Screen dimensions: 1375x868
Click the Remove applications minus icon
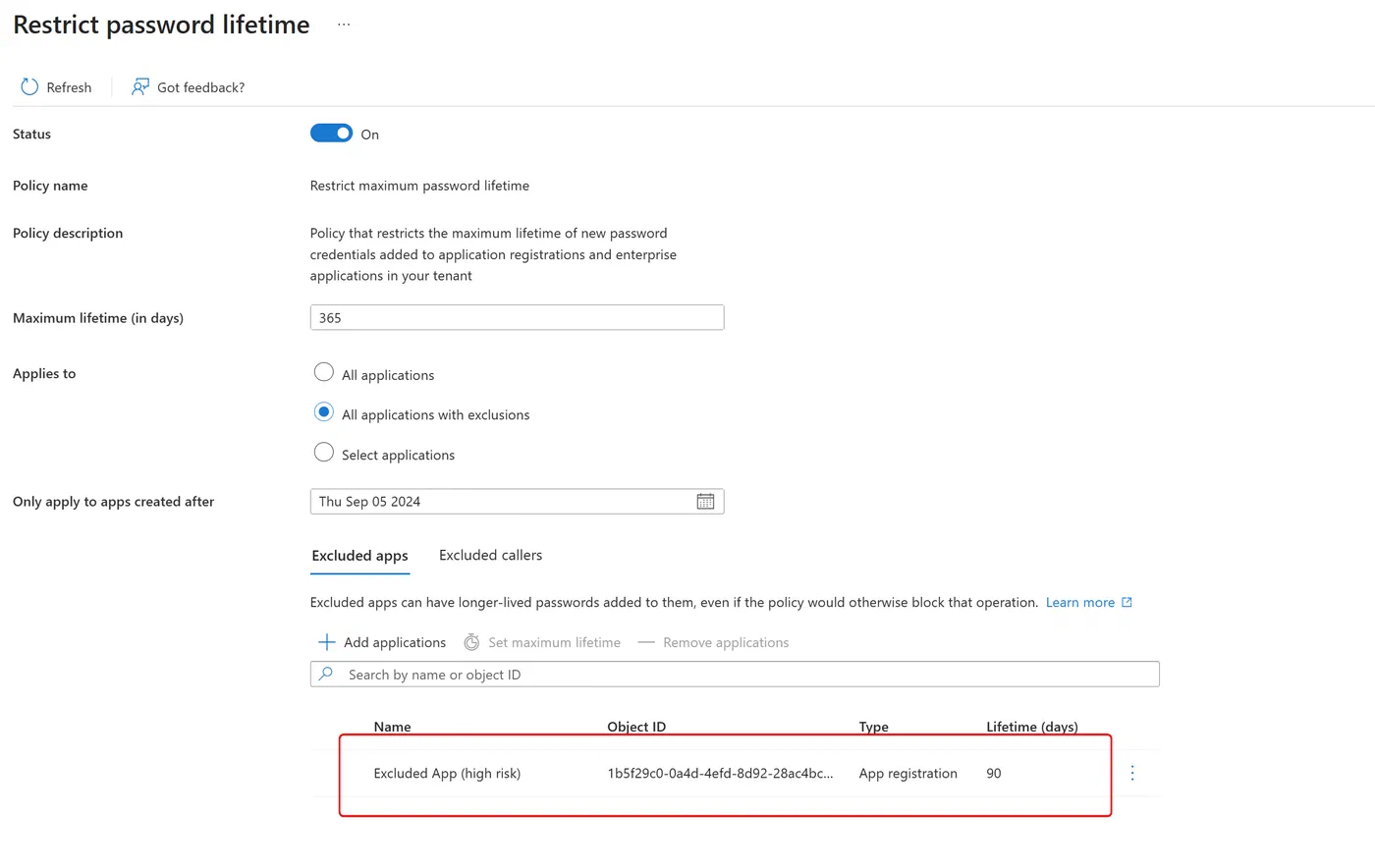pyautogui.click(x=646, y=642)
